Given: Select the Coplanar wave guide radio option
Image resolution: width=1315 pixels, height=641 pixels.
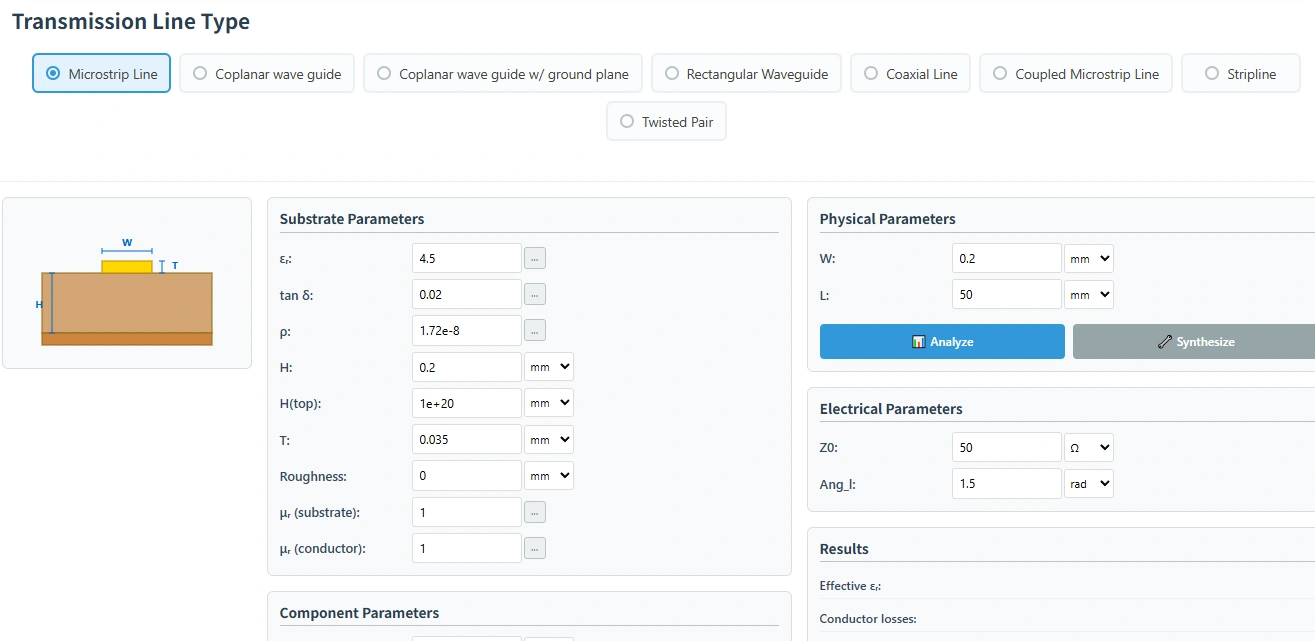Looking at the screenshot, I should (x=267, y=74).
